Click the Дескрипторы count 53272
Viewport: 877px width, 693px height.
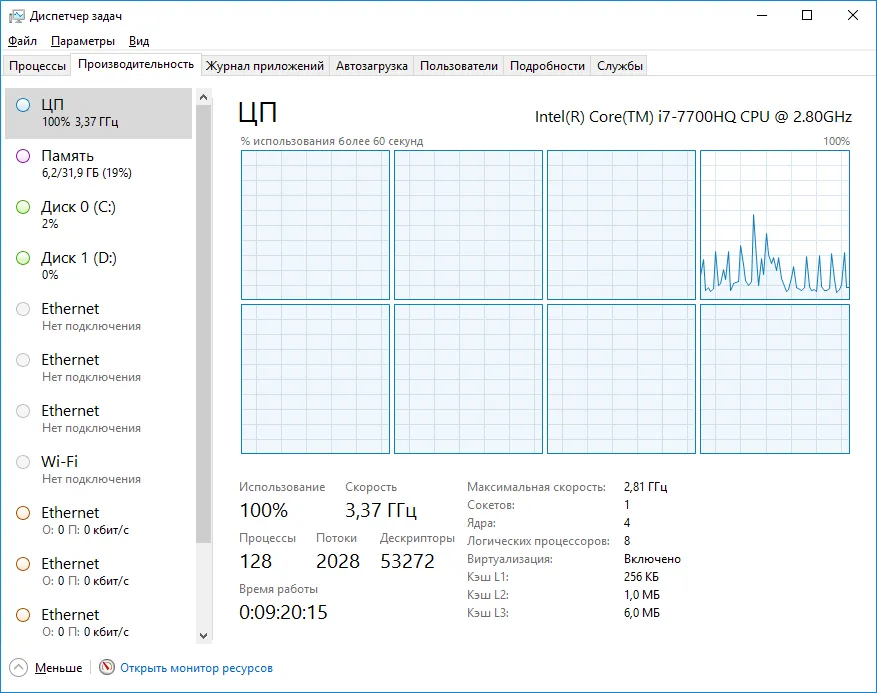407,561
